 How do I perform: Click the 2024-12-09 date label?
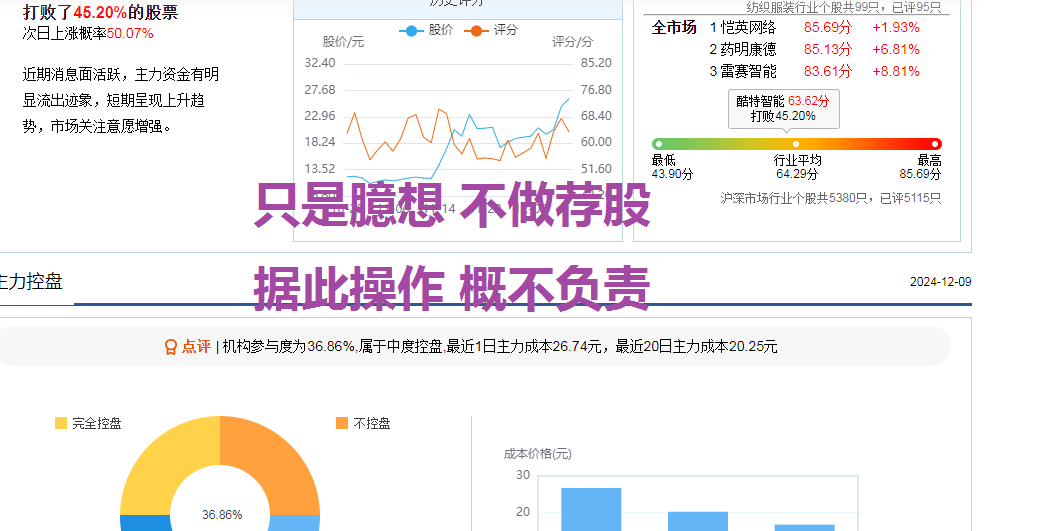coord(940,282)
